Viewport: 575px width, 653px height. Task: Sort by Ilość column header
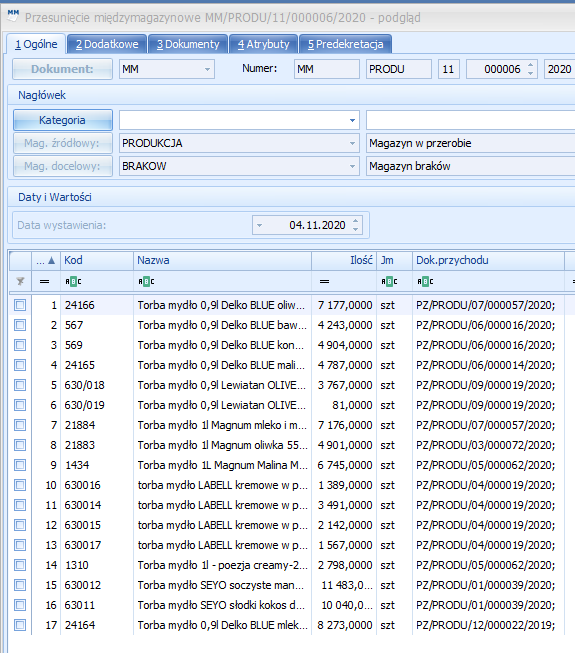(x=344, y=260)
